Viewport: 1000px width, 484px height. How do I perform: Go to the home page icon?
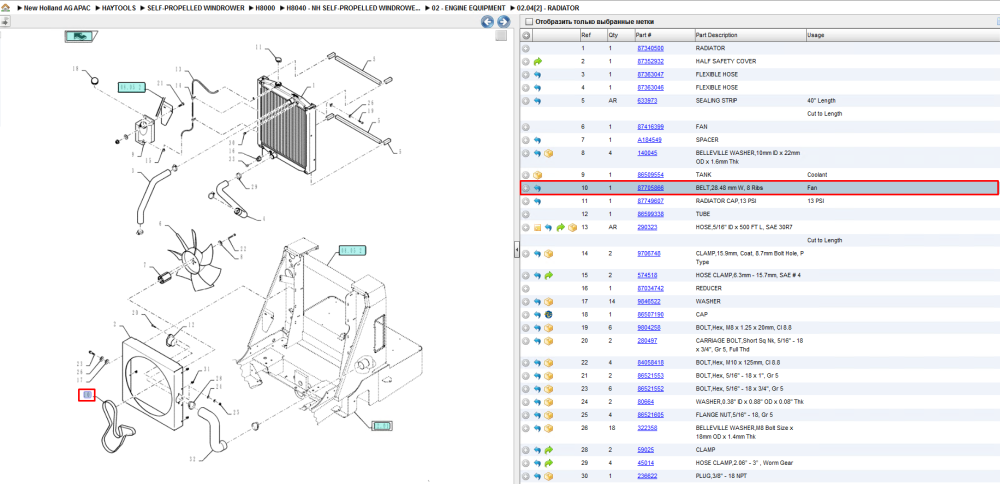5,8
